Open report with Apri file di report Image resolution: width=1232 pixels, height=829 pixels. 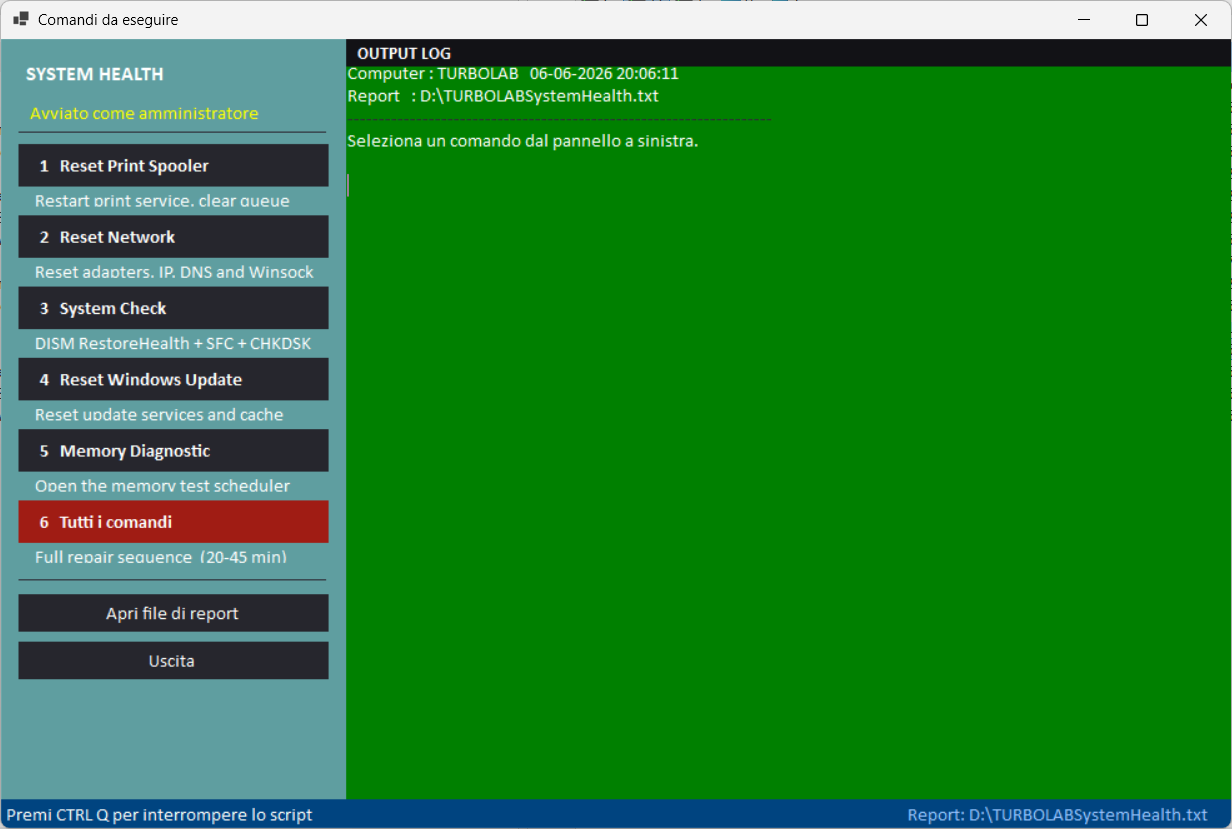(x=173, y=613)
